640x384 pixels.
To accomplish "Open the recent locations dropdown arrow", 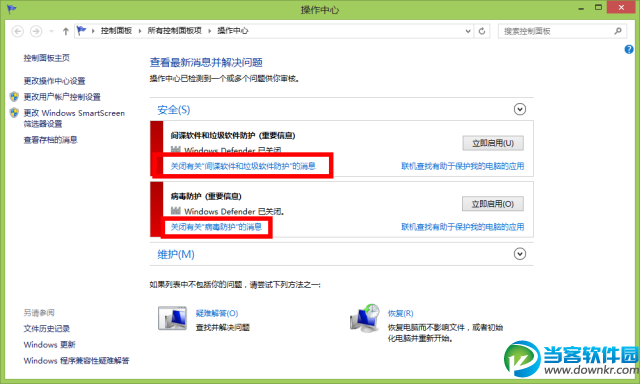I will point(51,31).
